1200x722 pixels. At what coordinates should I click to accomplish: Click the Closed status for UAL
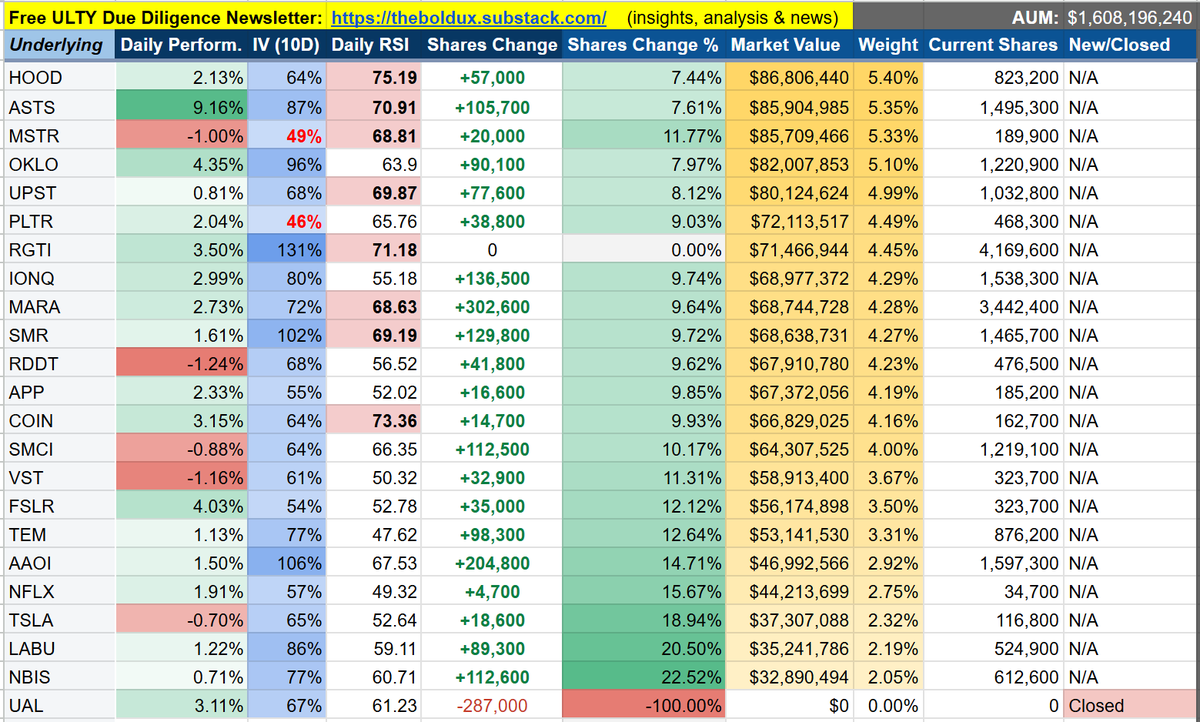pos(1131,705)
